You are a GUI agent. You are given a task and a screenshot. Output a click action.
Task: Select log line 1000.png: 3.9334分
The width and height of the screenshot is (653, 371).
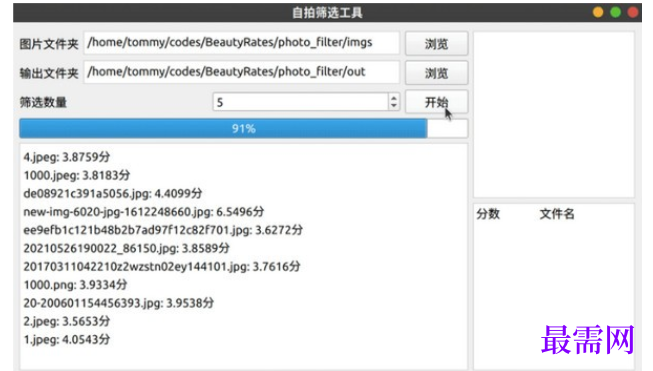(75, 285)
